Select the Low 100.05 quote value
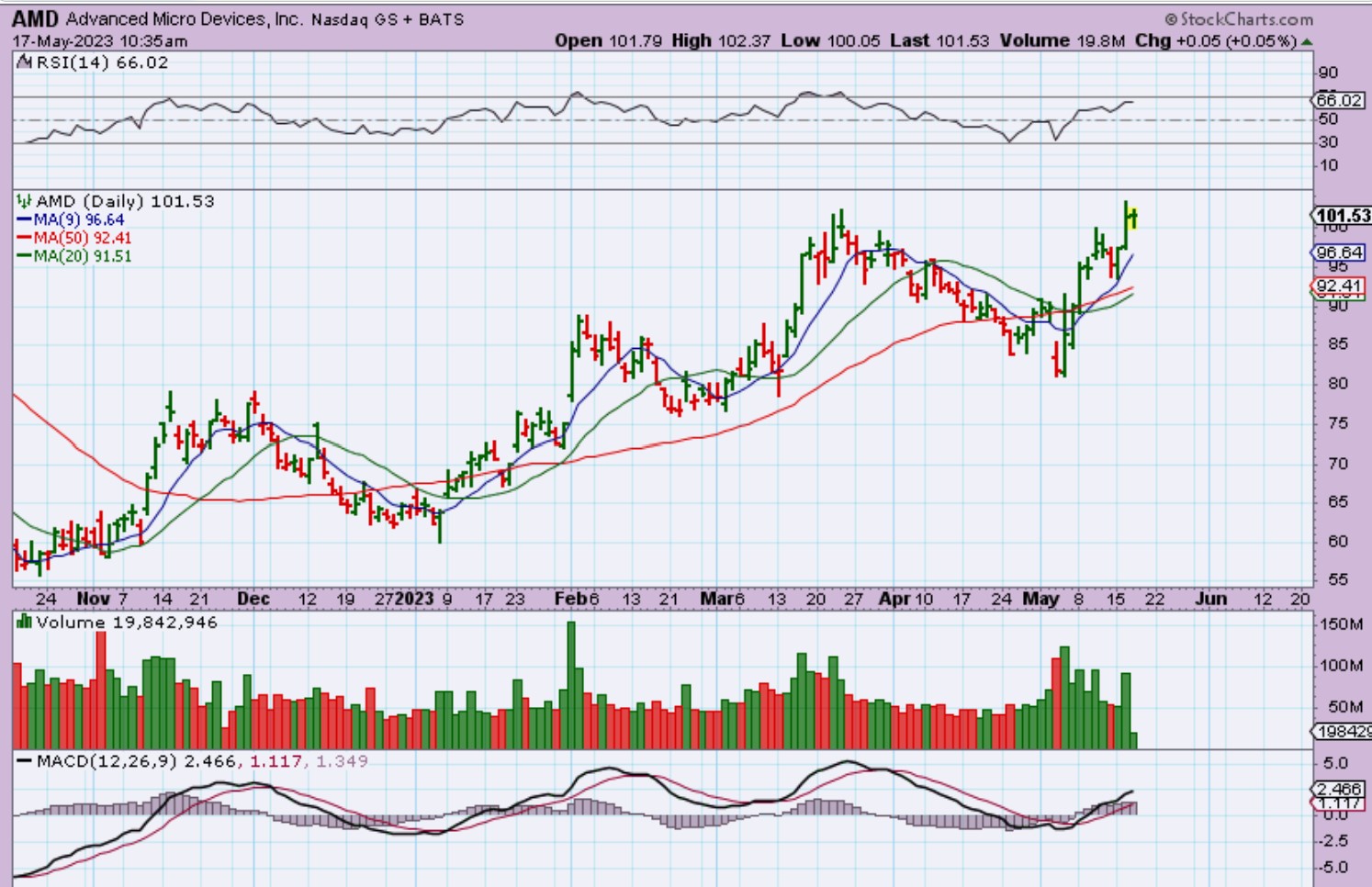Screen dimensions: 1372x887 (x=830, y=40)
